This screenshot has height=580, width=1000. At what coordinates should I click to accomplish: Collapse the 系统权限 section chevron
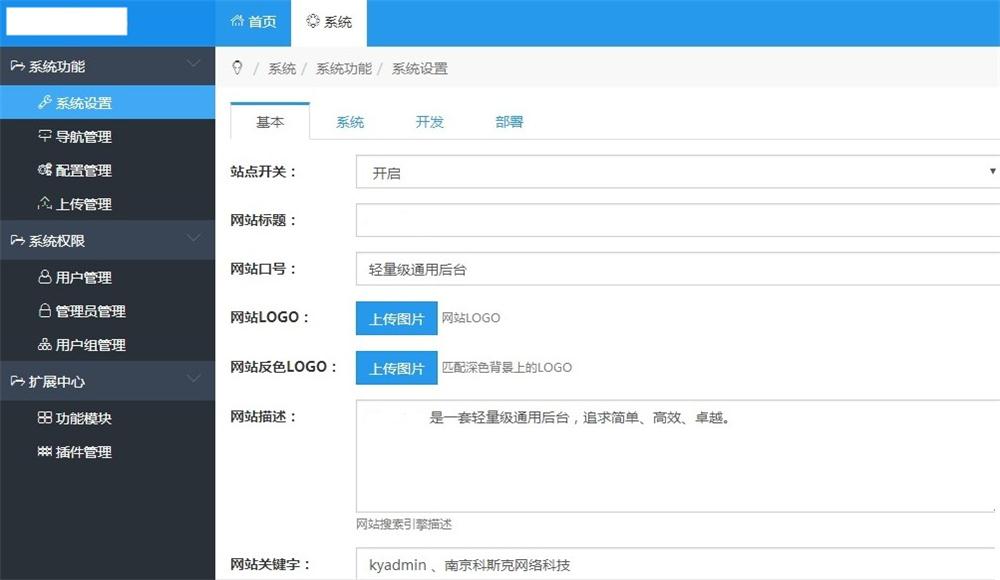coord(193,239)
